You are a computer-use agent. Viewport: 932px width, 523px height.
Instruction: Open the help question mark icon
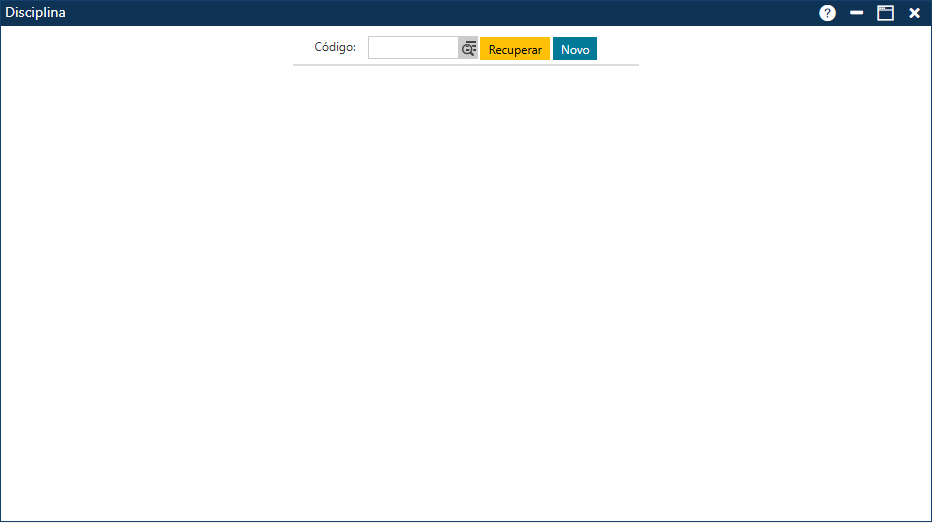827,13
